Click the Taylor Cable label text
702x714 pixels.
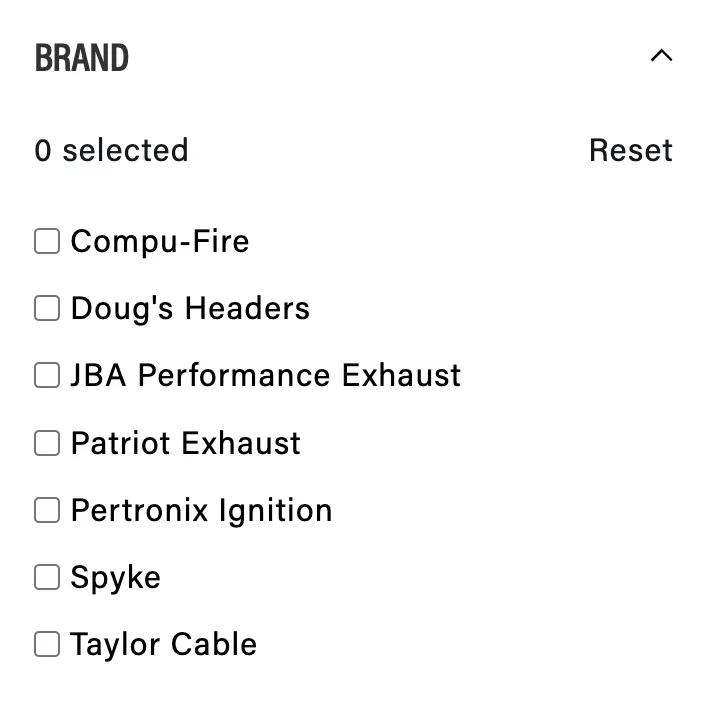[x=163, y=644]
